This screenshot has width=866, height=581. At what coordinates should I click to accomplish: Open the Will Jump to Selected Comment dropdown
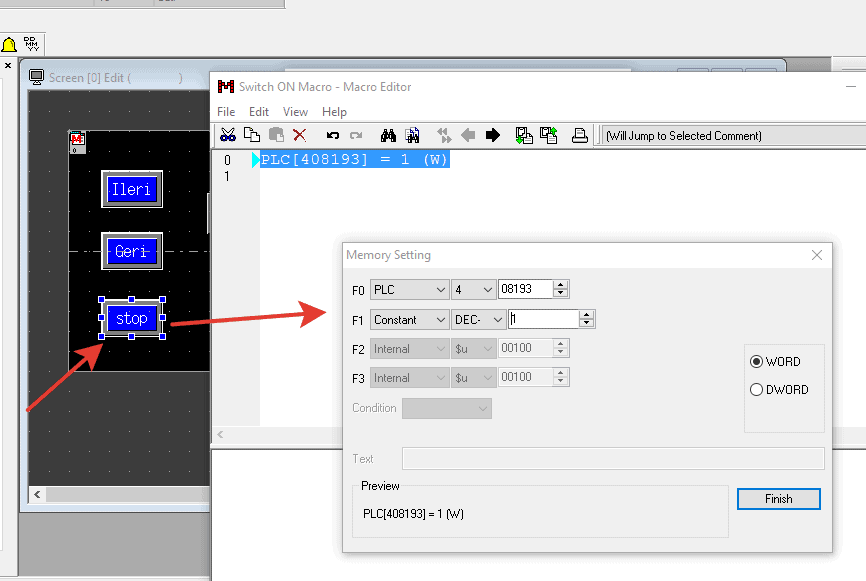click(732, 136)
